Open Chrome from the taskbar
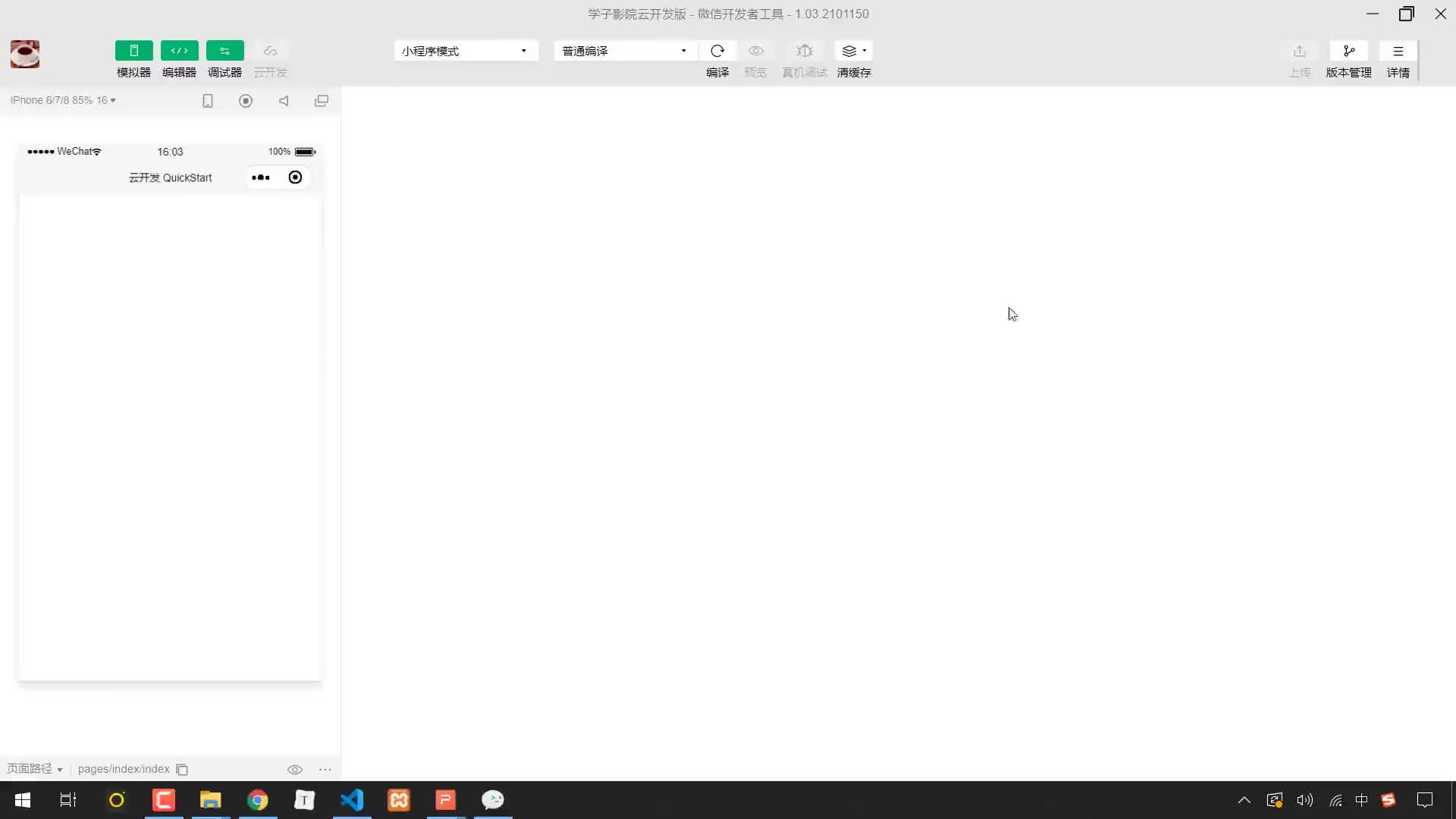1456x819 pixels. click(258, 800)
